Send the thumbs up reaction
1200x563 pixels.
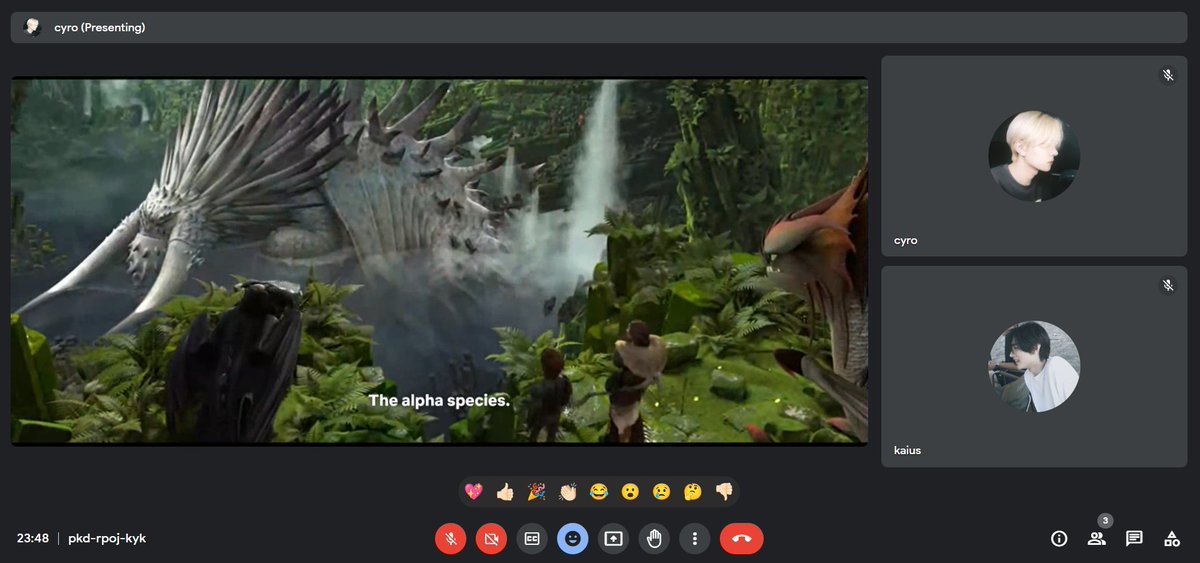tap(505, 491)
